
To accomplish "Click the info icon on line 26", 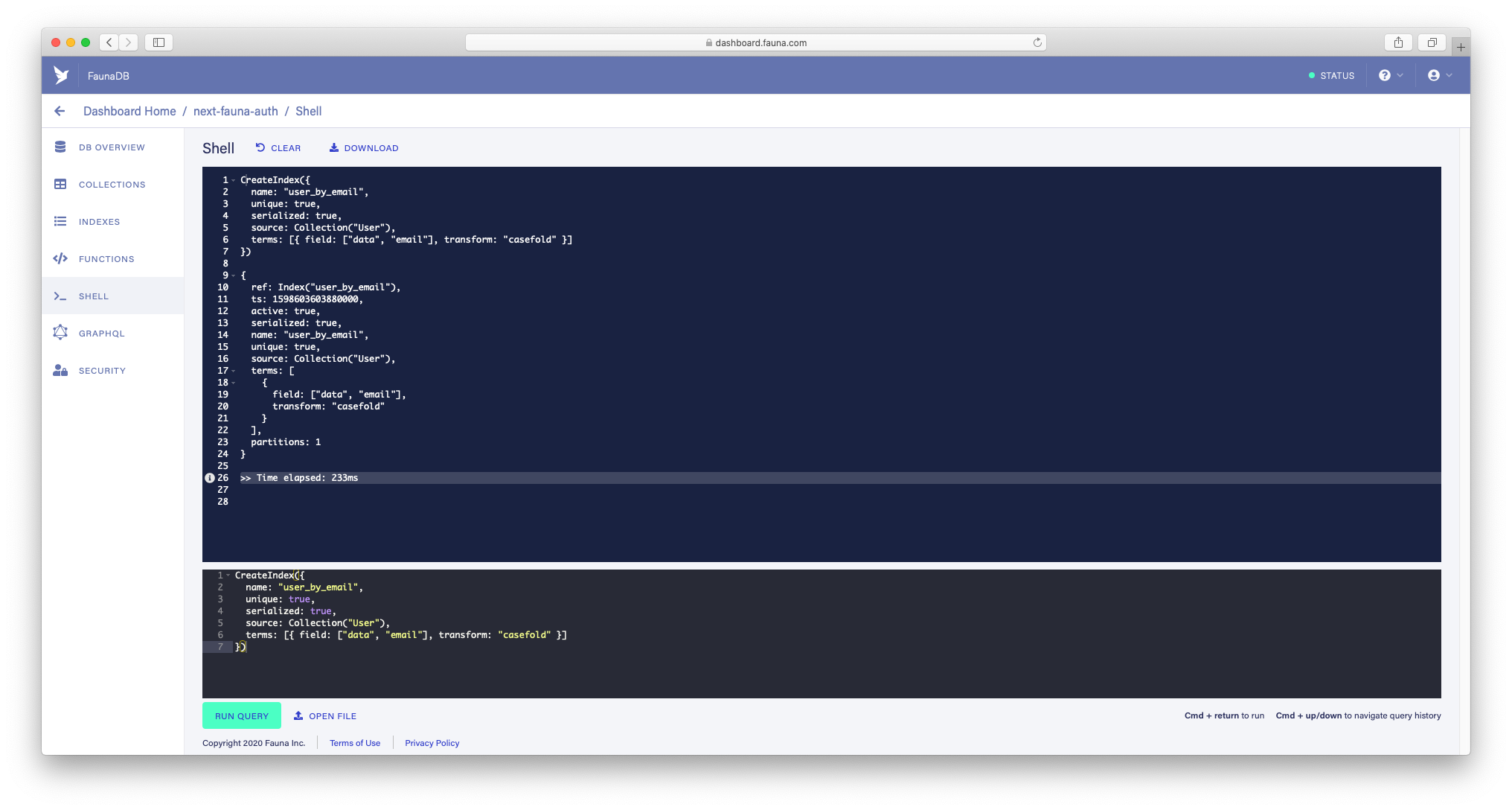I will pyautogui.click(x=210, y=478).
